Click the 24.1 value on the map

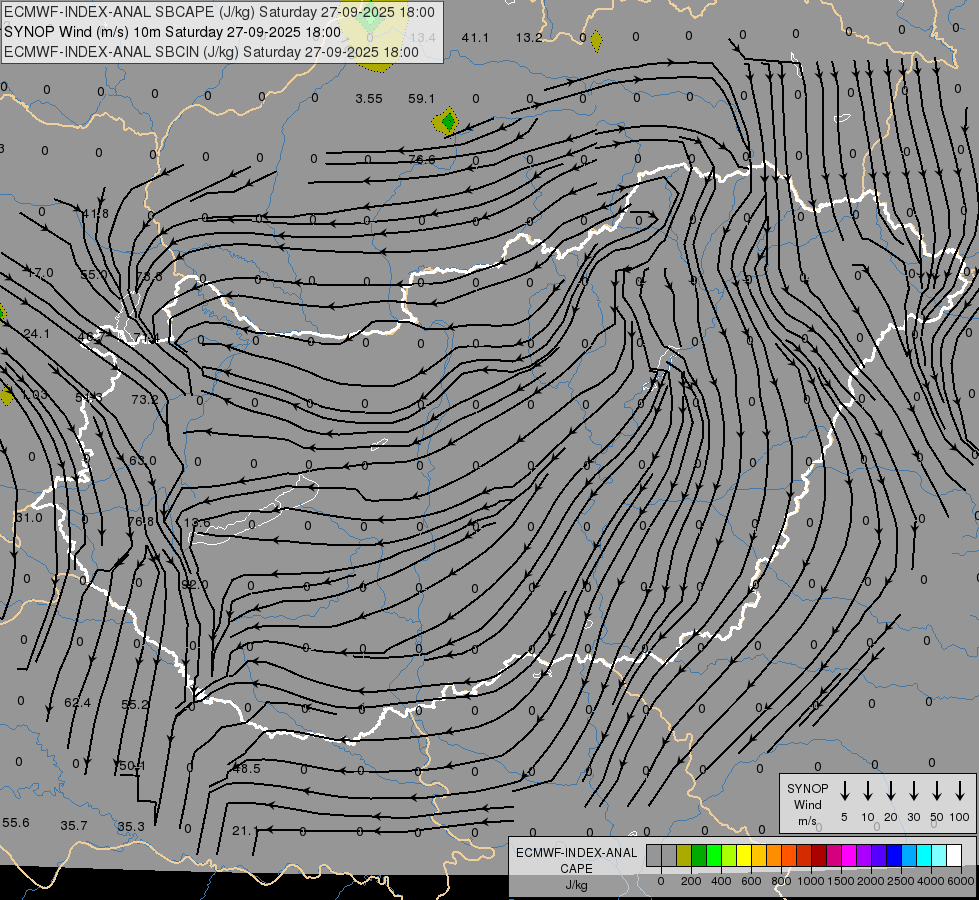[x=36, y=334]
